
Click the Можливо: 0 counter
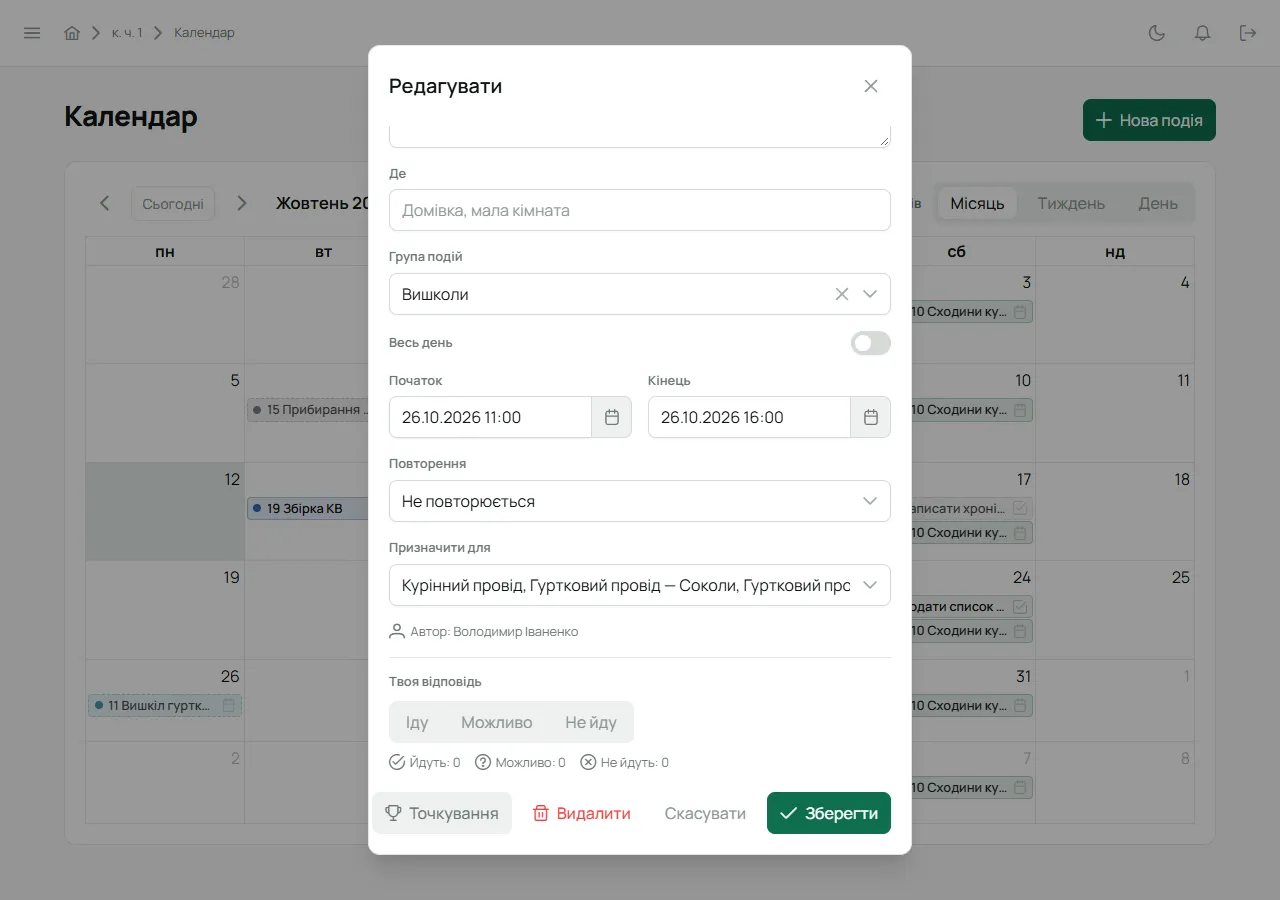coord(520,762)
